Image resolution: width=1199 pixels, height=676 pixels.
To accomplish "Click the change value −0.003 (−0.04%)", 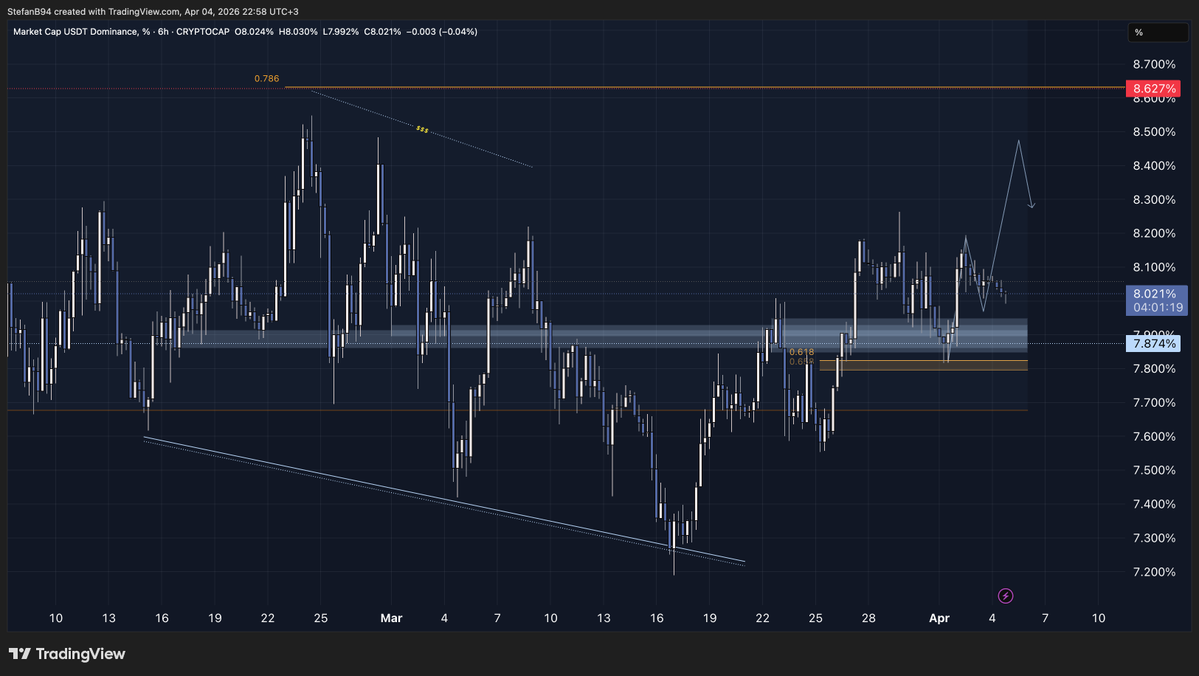I will click(442, 32).
